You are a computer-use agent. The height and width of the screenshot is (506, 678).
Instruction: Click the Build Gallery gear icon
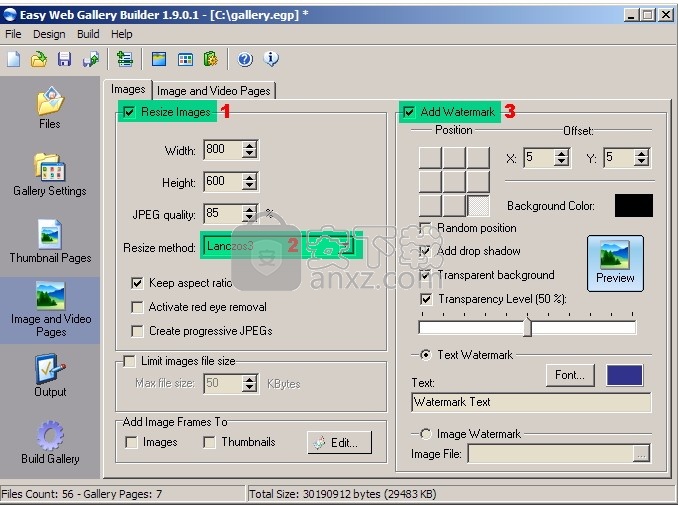[50, 435]
